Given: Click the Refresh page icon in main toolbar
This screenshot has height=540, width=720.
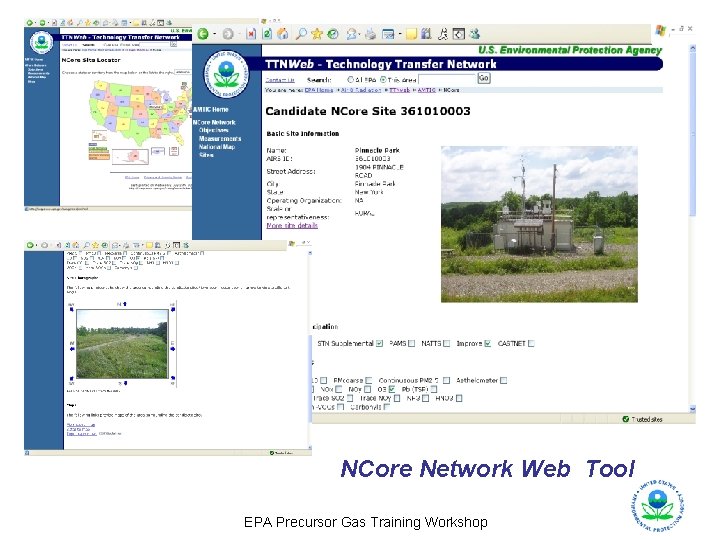Looking at the screenshot, I should click(267, 34).
